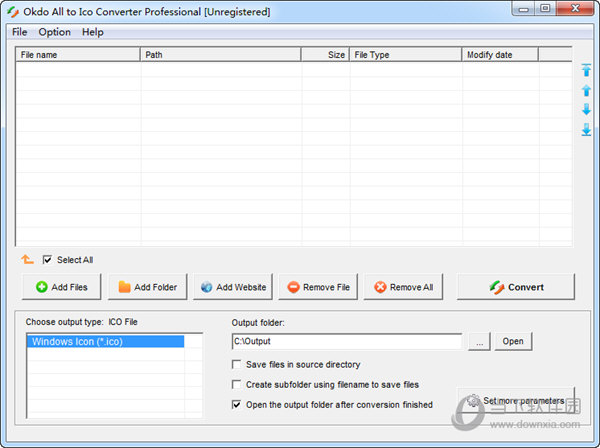600x448 pixels.
Task: Click the Set more parameters button
Action: [516, 401]
